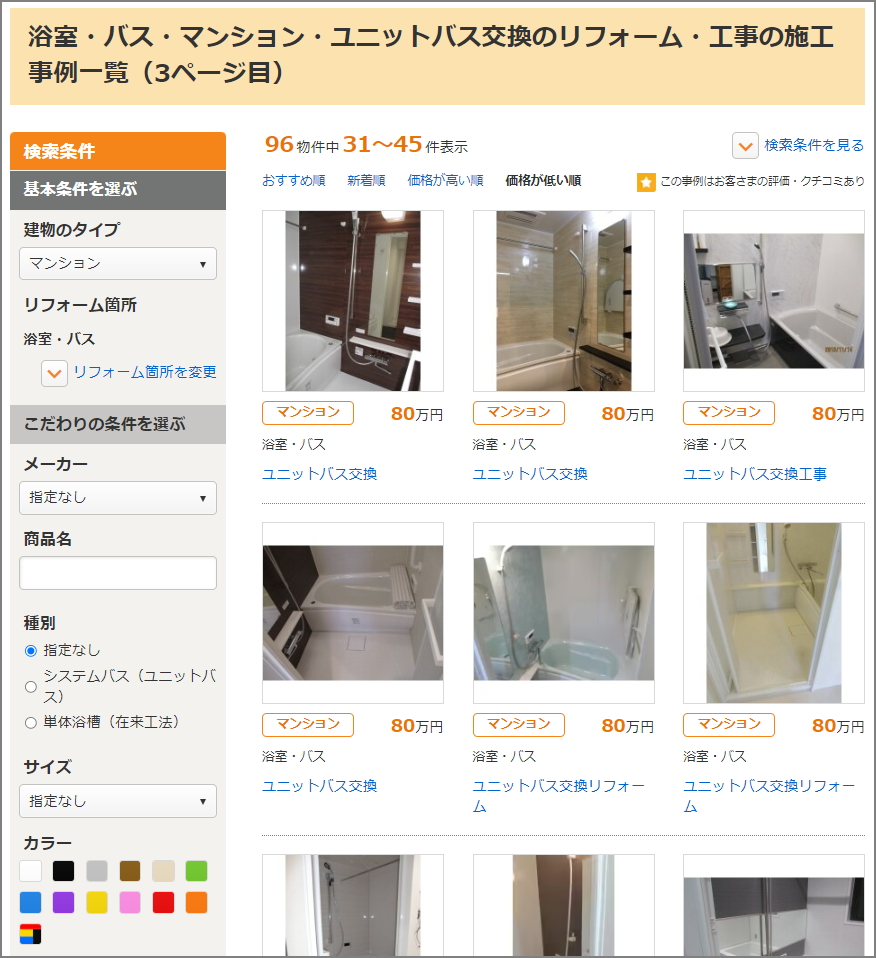The height and width of the screenshot is (958, 876).
Task: Open the サイズ dropdown
Action: pos(118,801)
